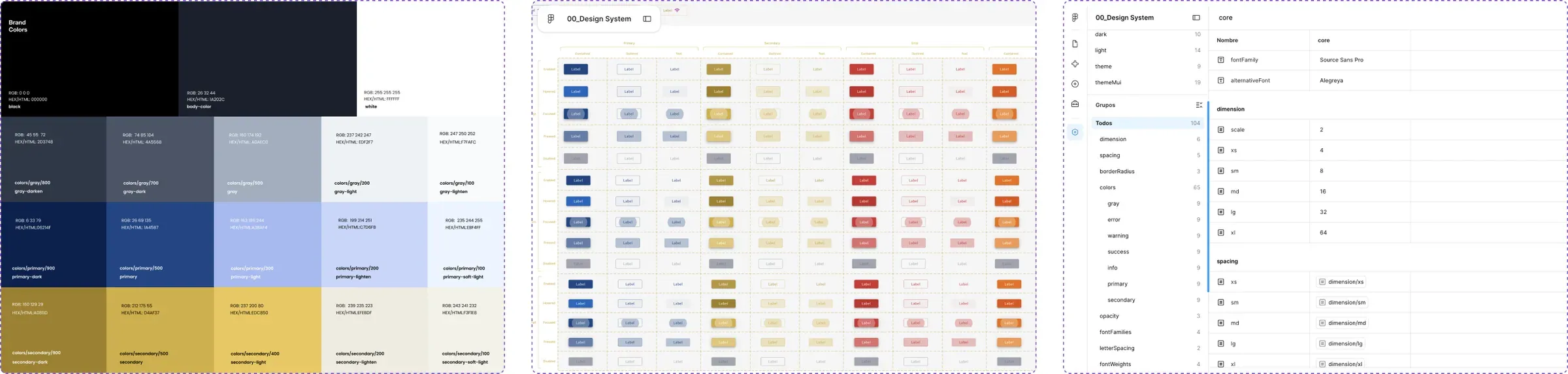The height and width of the screenshot is (374, 1568).
Task: Select the theme collection
Action: (1148, 67)
